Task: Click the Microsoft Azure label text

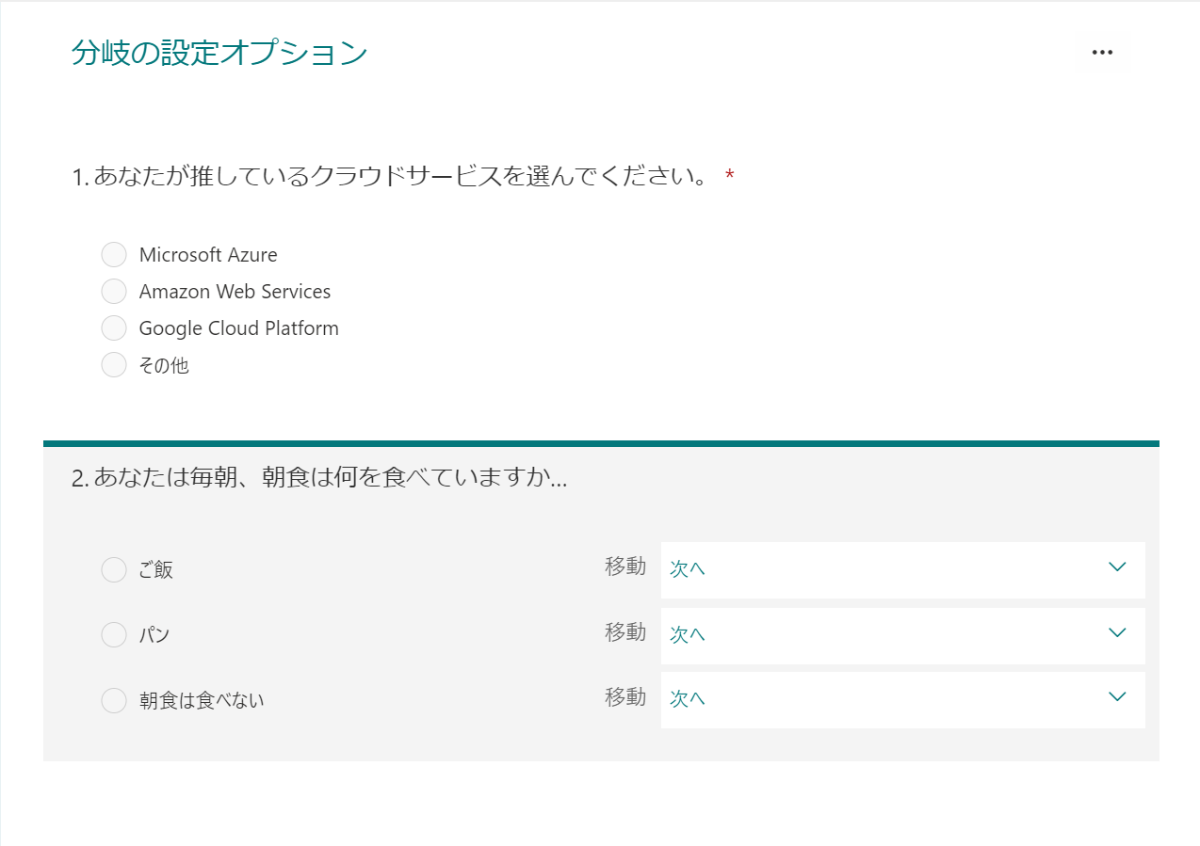Action: 208,255
